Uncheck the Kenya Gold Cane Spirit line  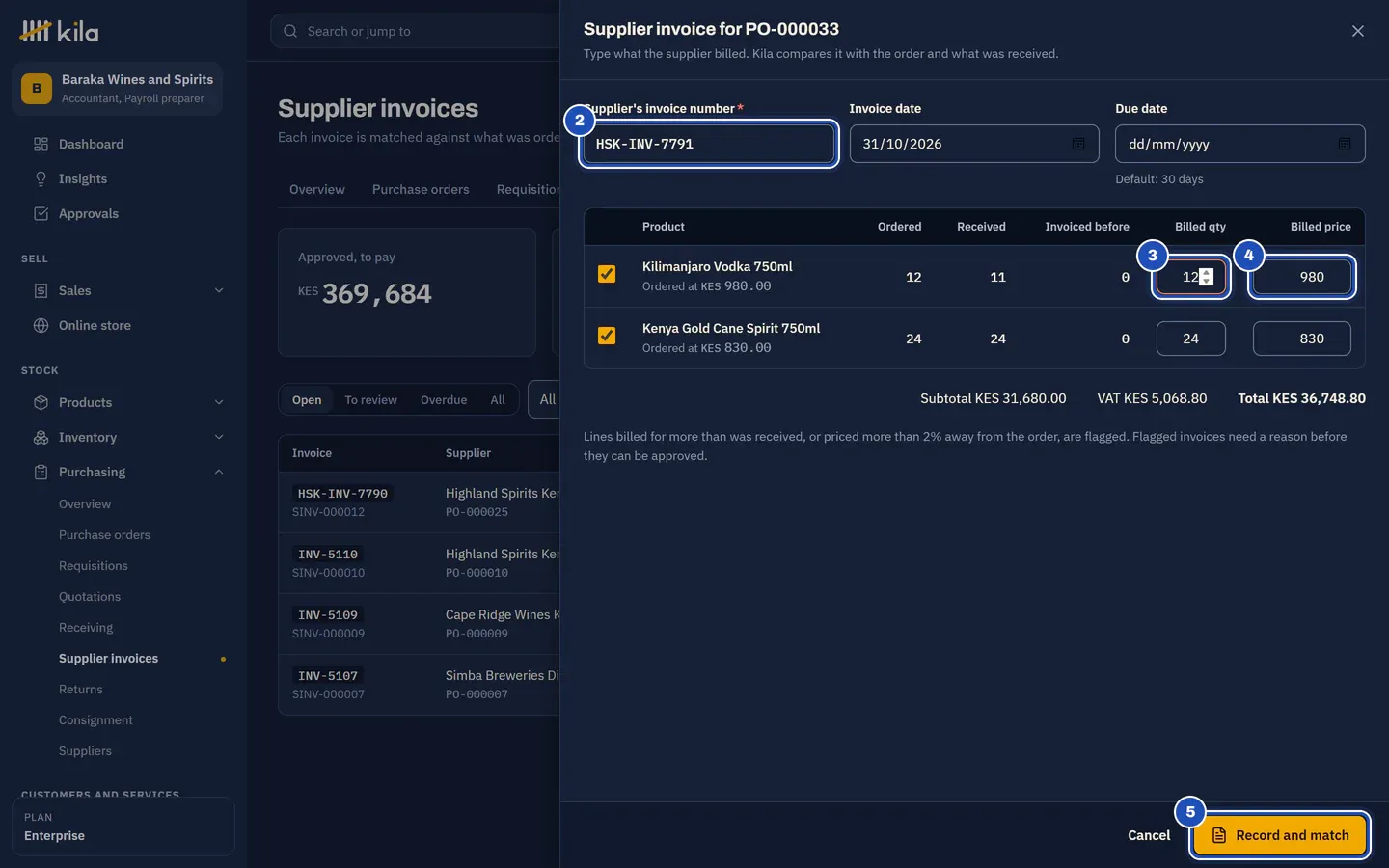click(607, 336)
